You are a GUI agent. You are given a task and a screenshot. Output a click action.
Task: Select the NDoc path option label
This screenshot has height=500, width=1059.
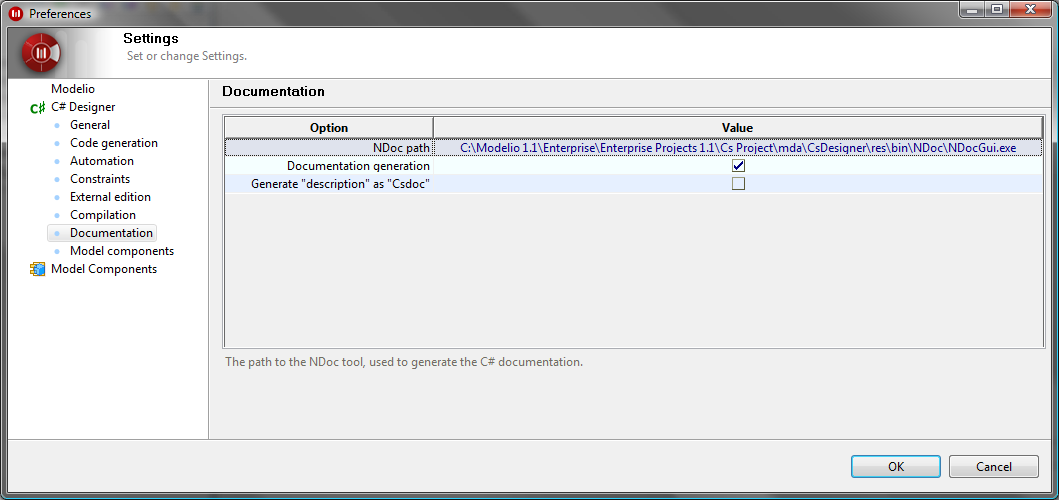tap(401, 147)
